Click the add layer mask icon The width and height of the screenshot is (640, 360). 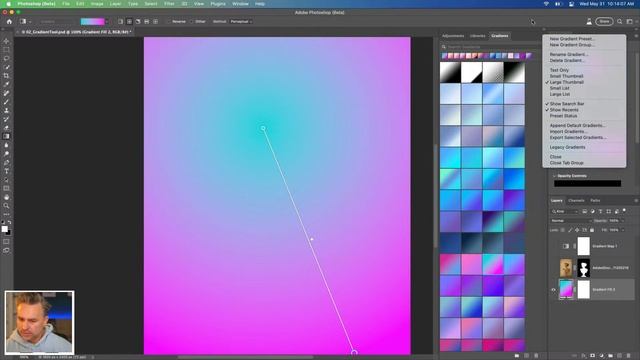[593, 356]
